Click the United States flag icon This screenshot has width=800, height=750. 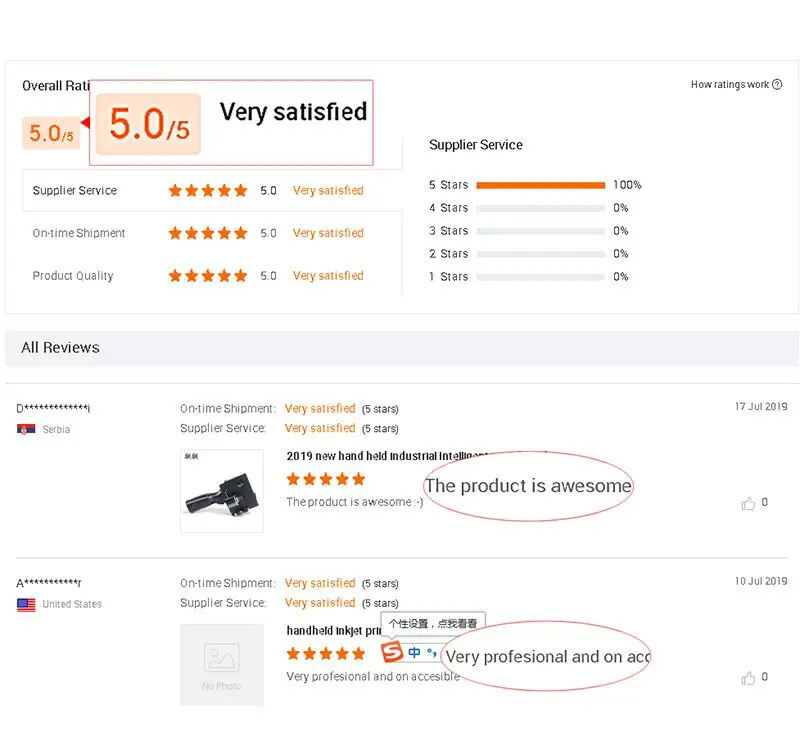pos(26,604)
